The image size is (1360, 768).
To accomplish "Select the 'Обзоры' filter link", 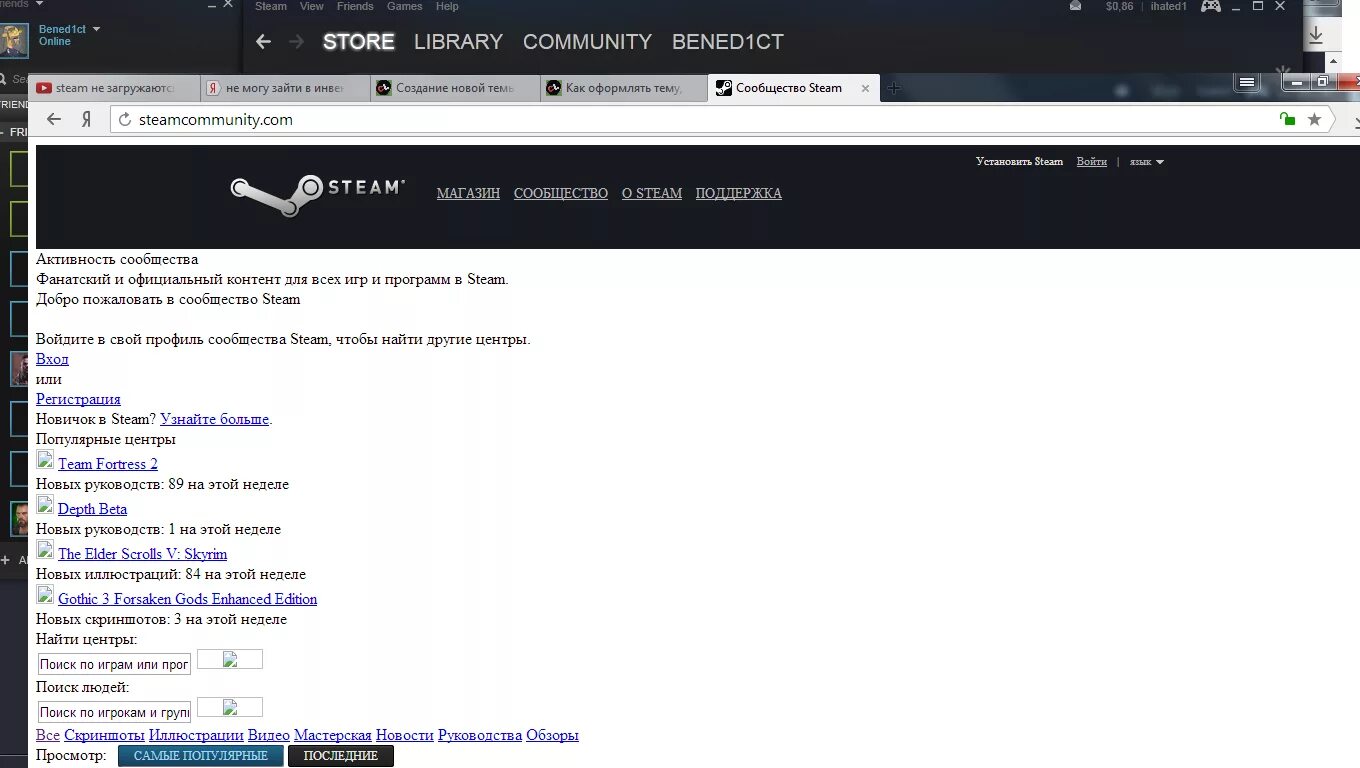I will click(553, 735).
